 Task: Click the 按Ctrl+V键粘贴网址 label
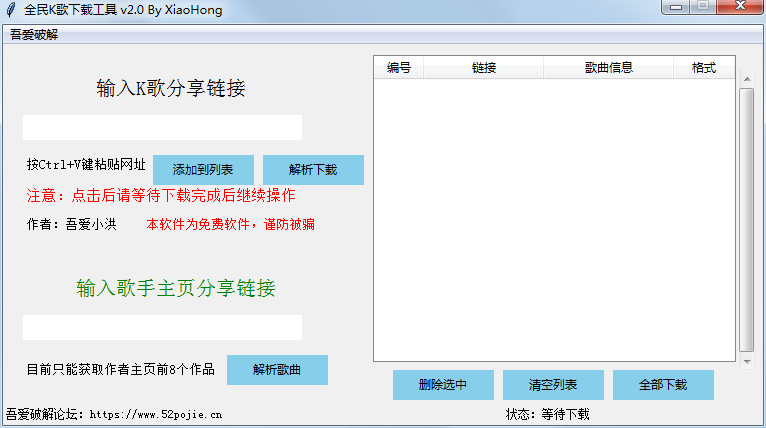click(x=86, y=165)
